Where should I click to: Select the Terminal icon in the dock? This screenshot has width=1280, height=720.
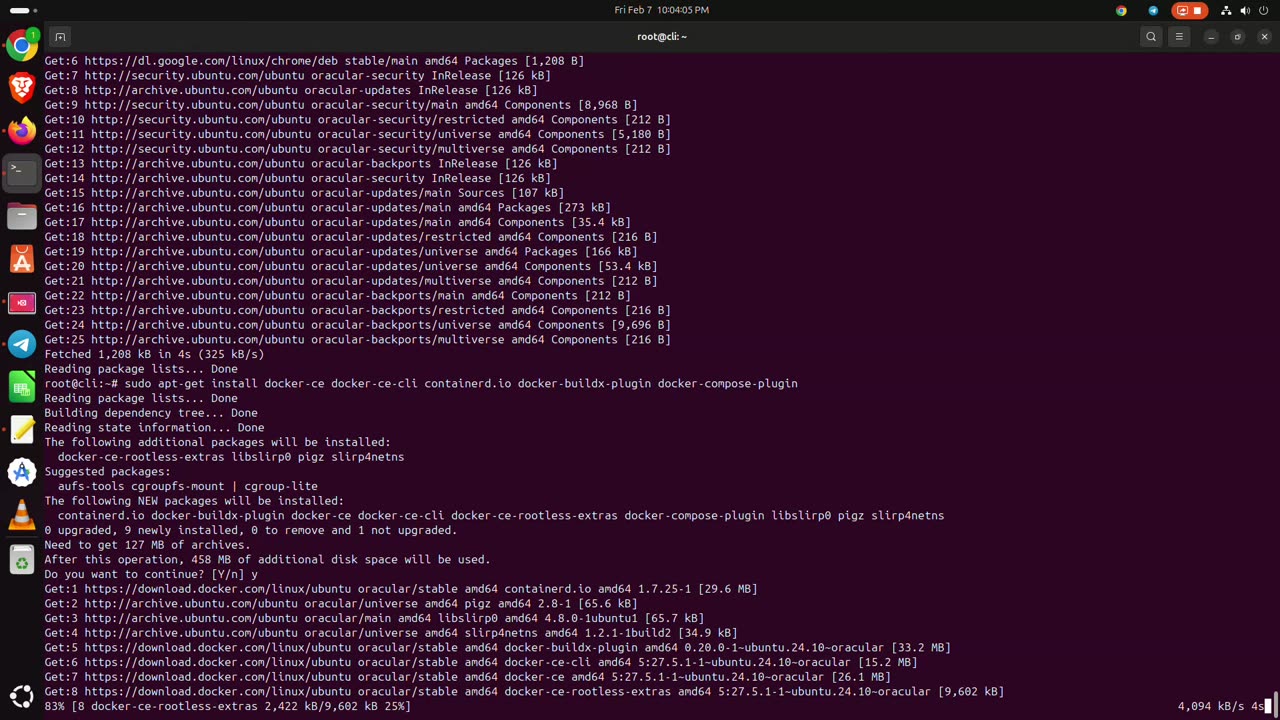[22, 173]
